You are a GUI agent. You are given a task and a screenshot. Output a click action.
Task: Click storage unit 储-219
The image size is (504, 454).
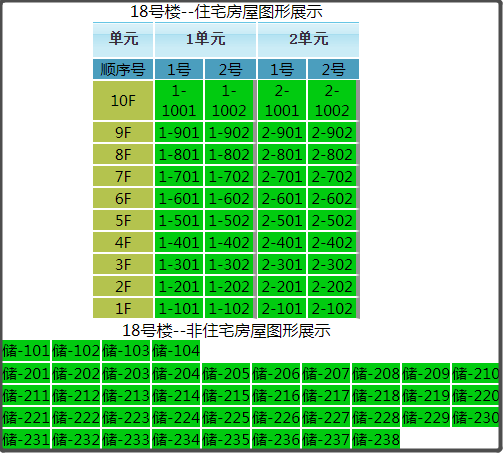[x=426, y=395]
